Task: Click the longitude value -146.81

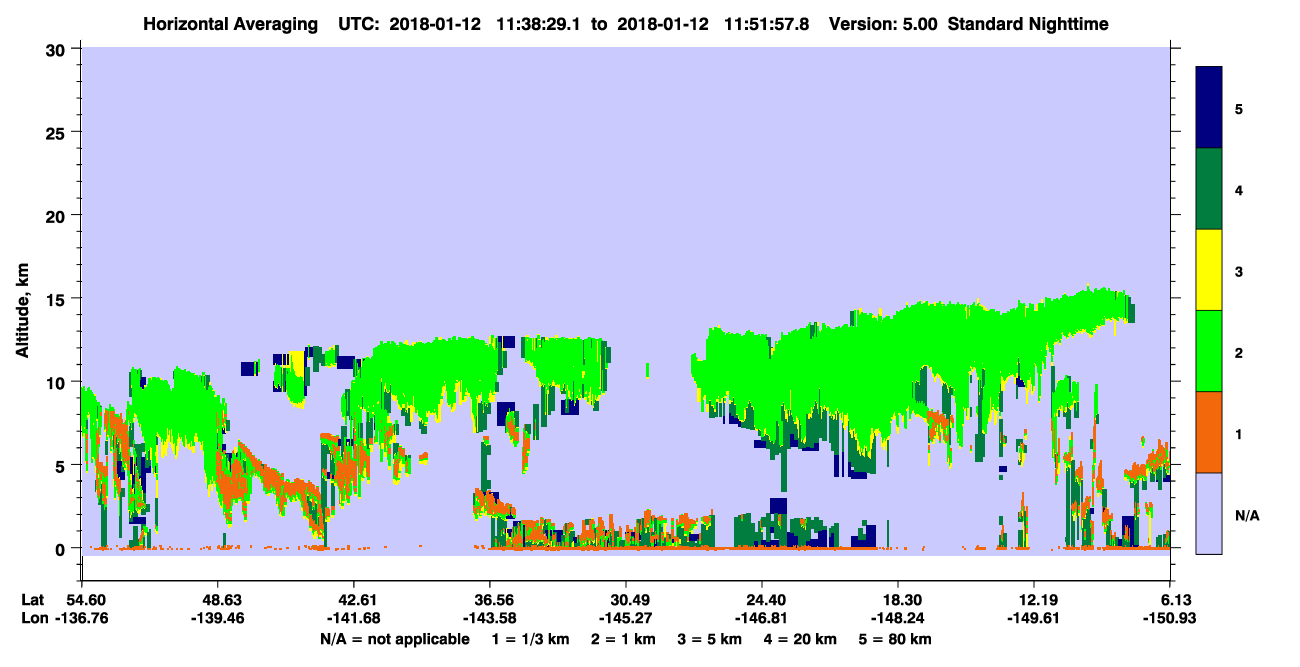Action: [x=762, y=618]
